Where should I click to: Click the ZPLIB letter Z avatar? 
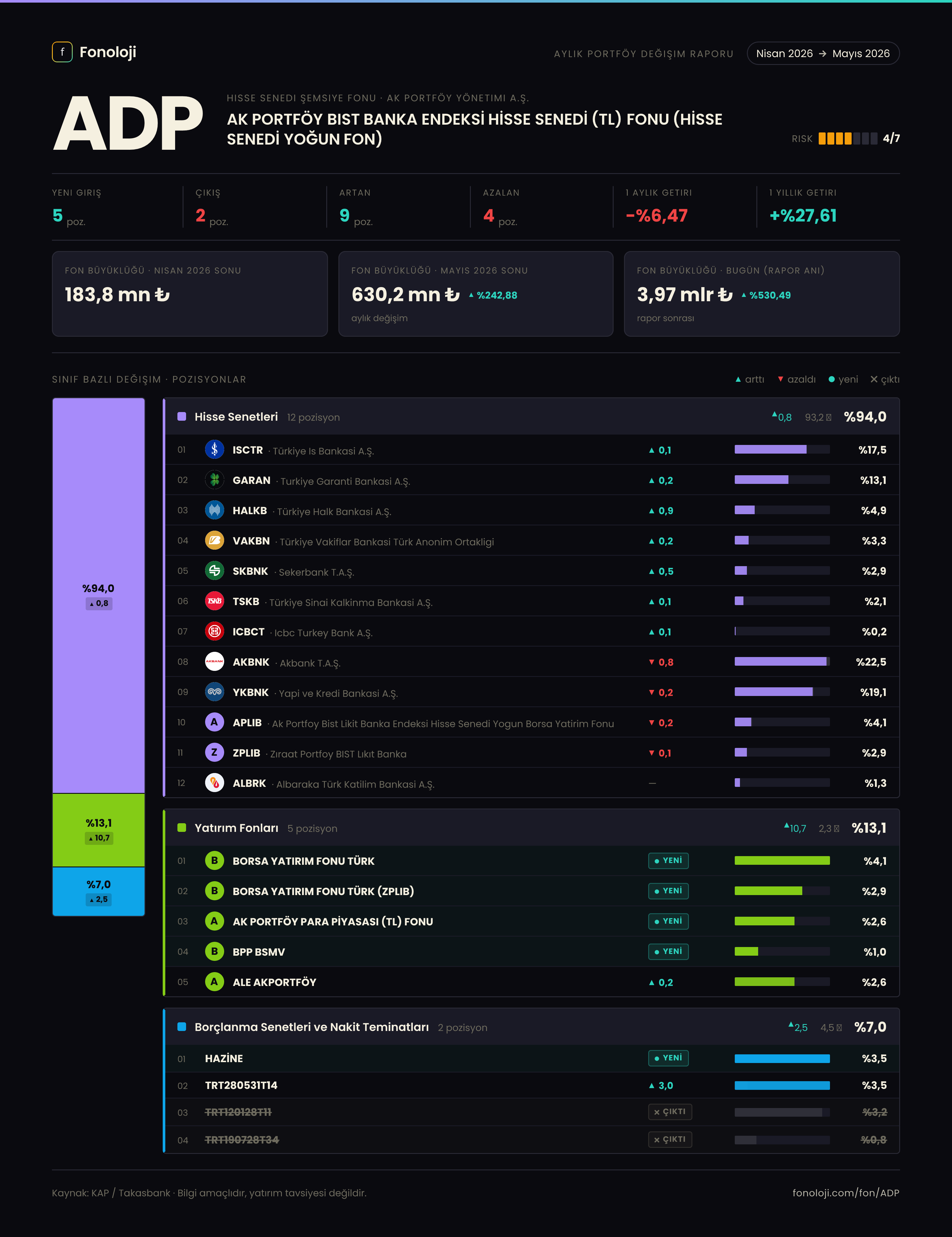pos(214,753)
